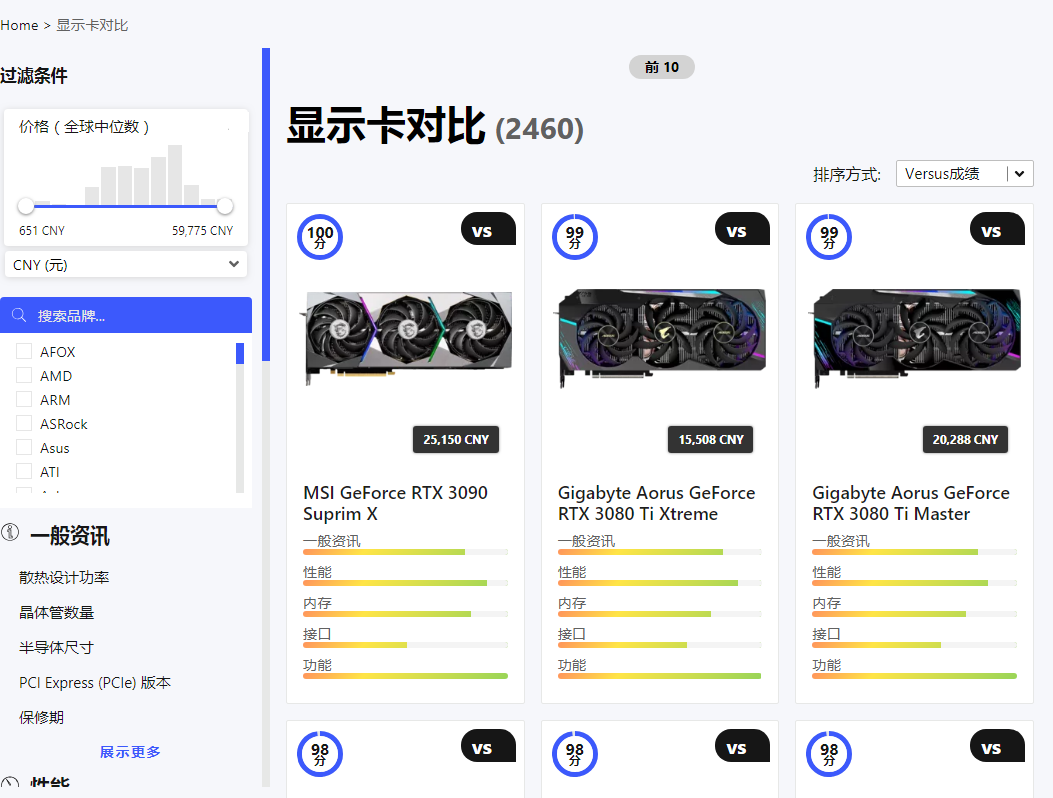
Task: Click score circle on Aorus 3080 Ti Xtreme card
Action: (x=574, y=236)
